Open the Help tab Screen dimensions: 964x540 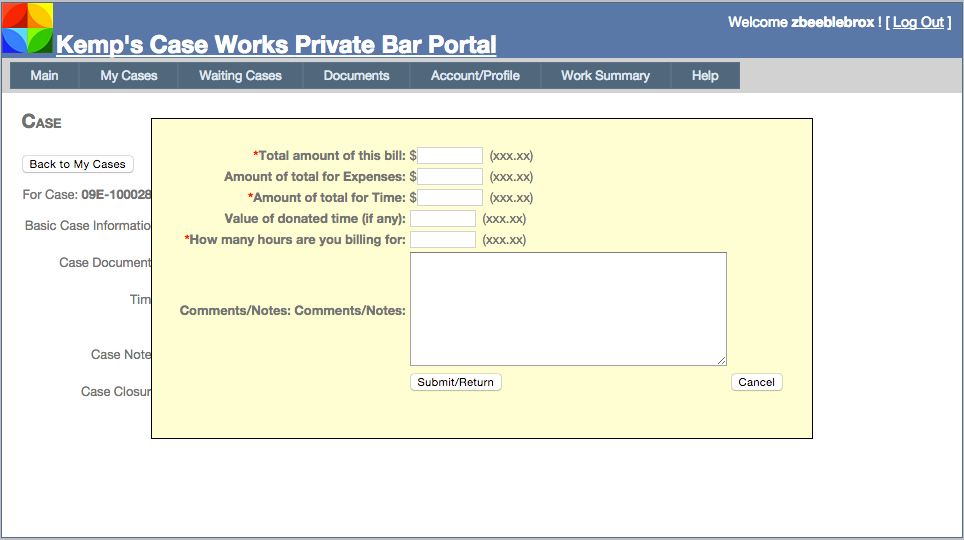(x=705, y=75)
